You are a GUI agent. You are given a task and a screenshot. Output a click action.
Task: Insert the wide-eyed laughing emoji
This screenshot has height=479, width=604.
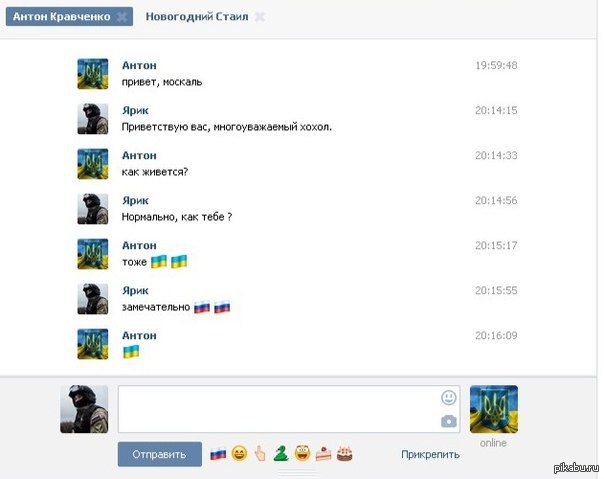[x=302, y=454]
